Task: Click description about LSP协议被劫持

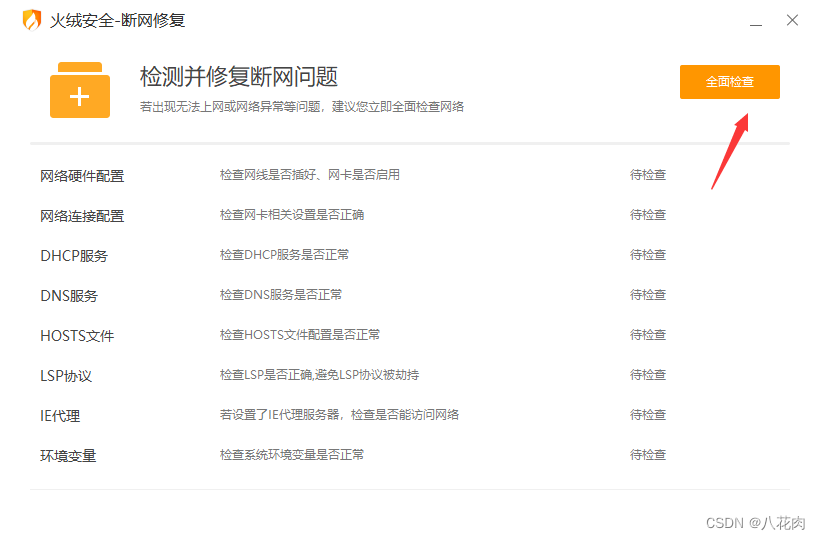Action: [319, 375]
